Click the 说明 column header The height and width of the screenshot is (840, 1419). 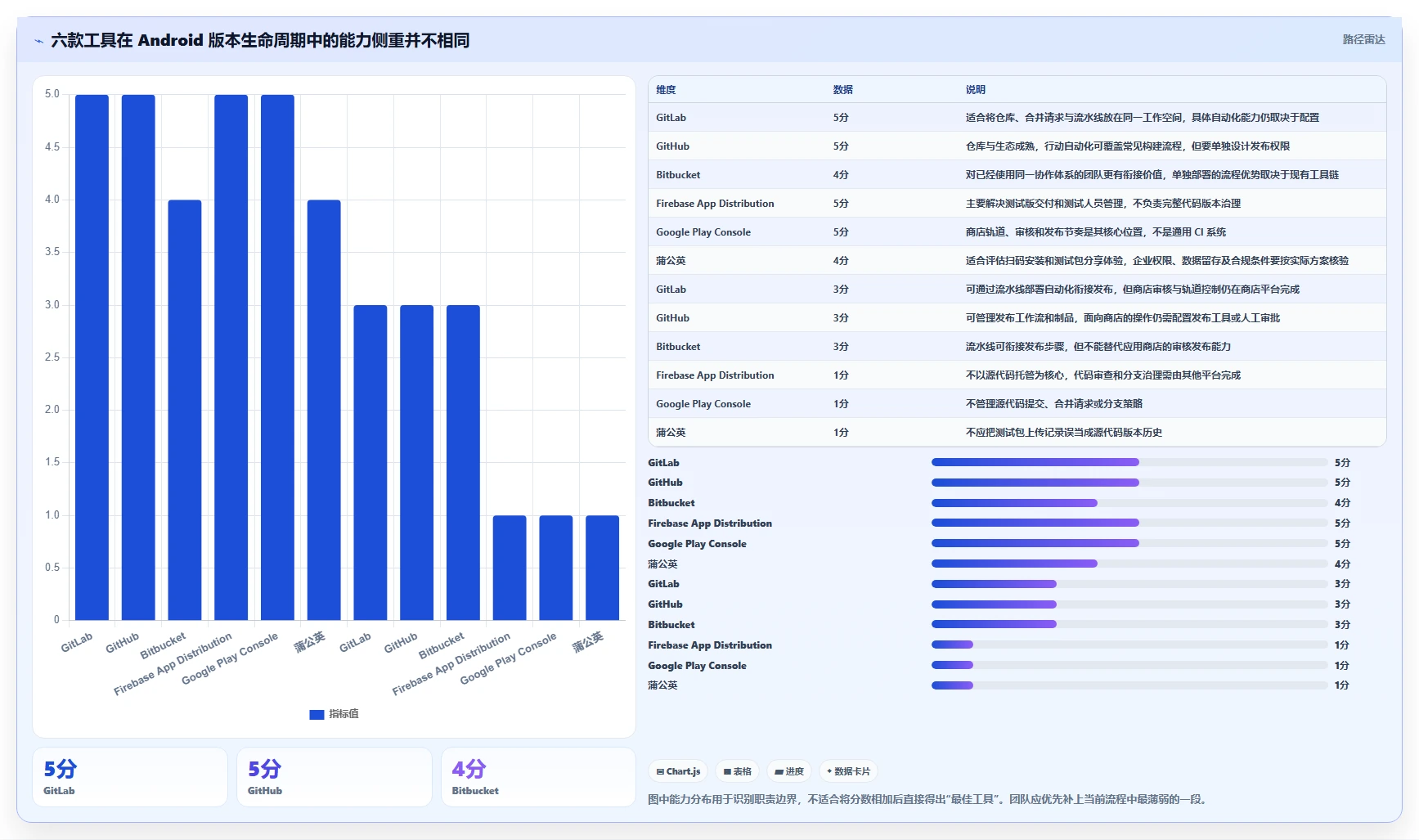[976, 90]
